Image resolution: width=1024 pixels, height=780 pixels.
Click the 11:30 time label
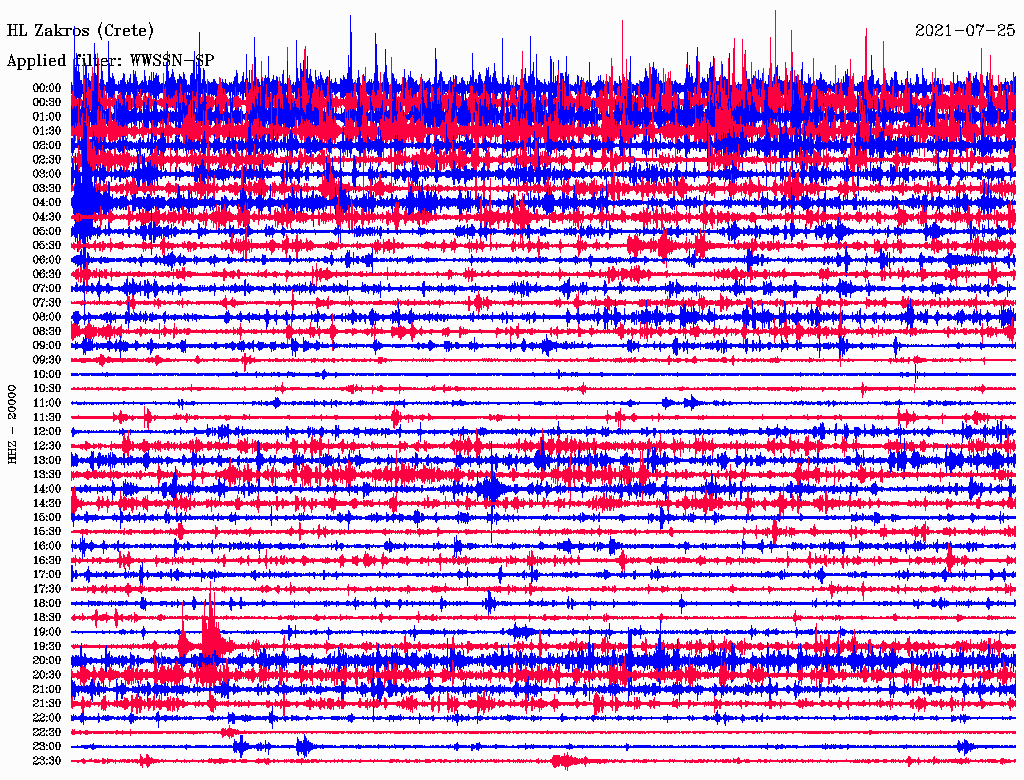tap(47, 417)
